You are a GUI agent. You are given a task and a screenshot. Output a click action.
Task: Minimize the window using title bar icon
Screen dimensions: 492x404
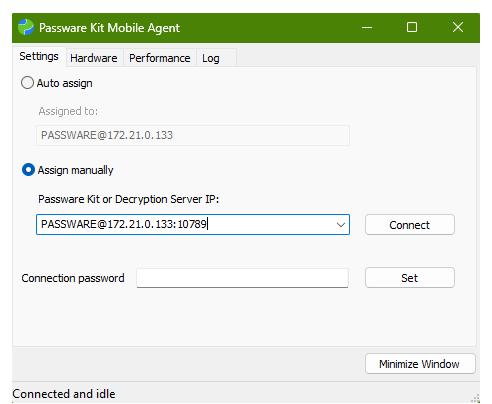click(367, 27)
